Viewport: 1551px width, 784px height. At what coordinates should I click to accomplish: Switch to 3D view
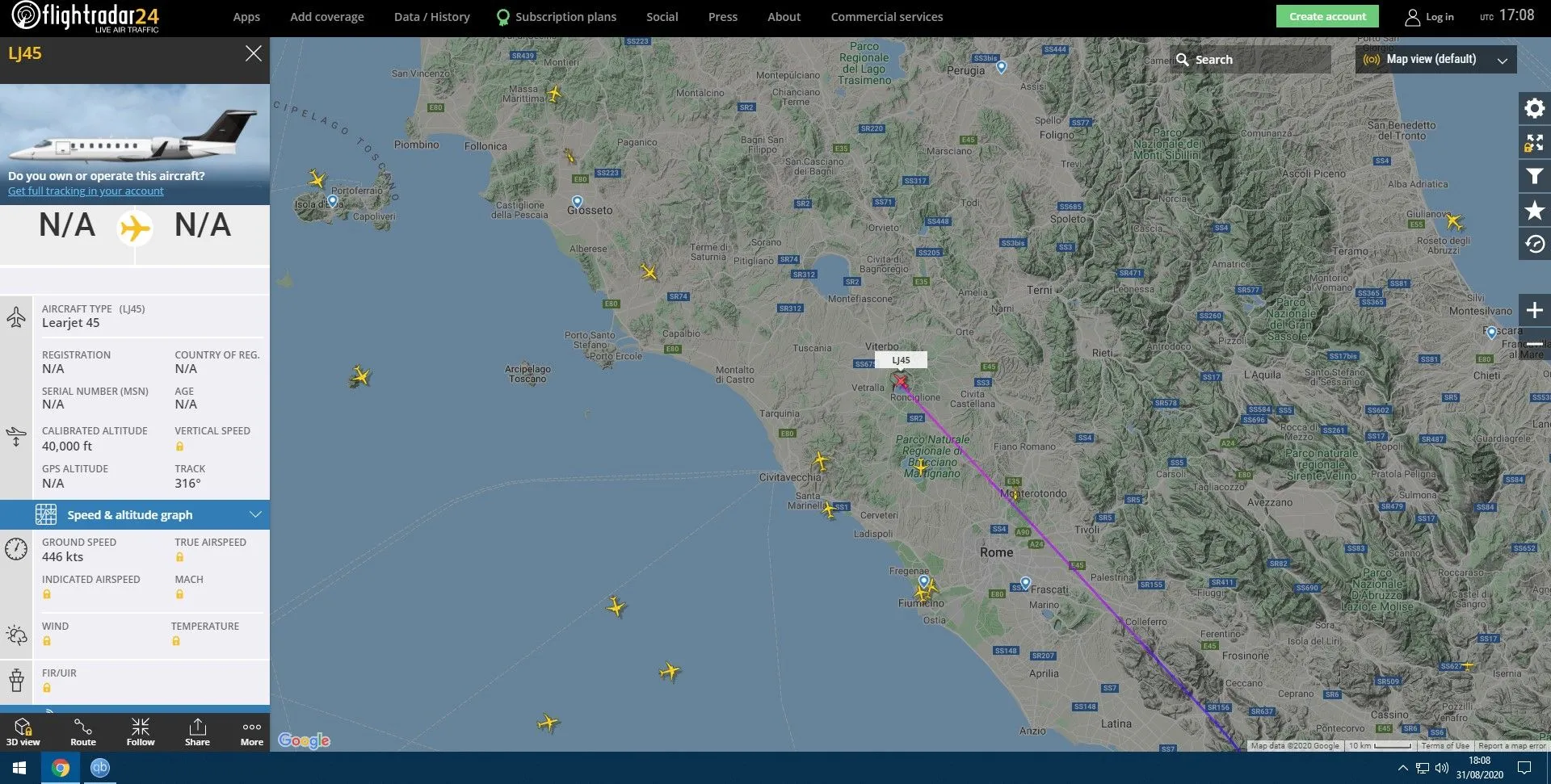pos(23,732)
